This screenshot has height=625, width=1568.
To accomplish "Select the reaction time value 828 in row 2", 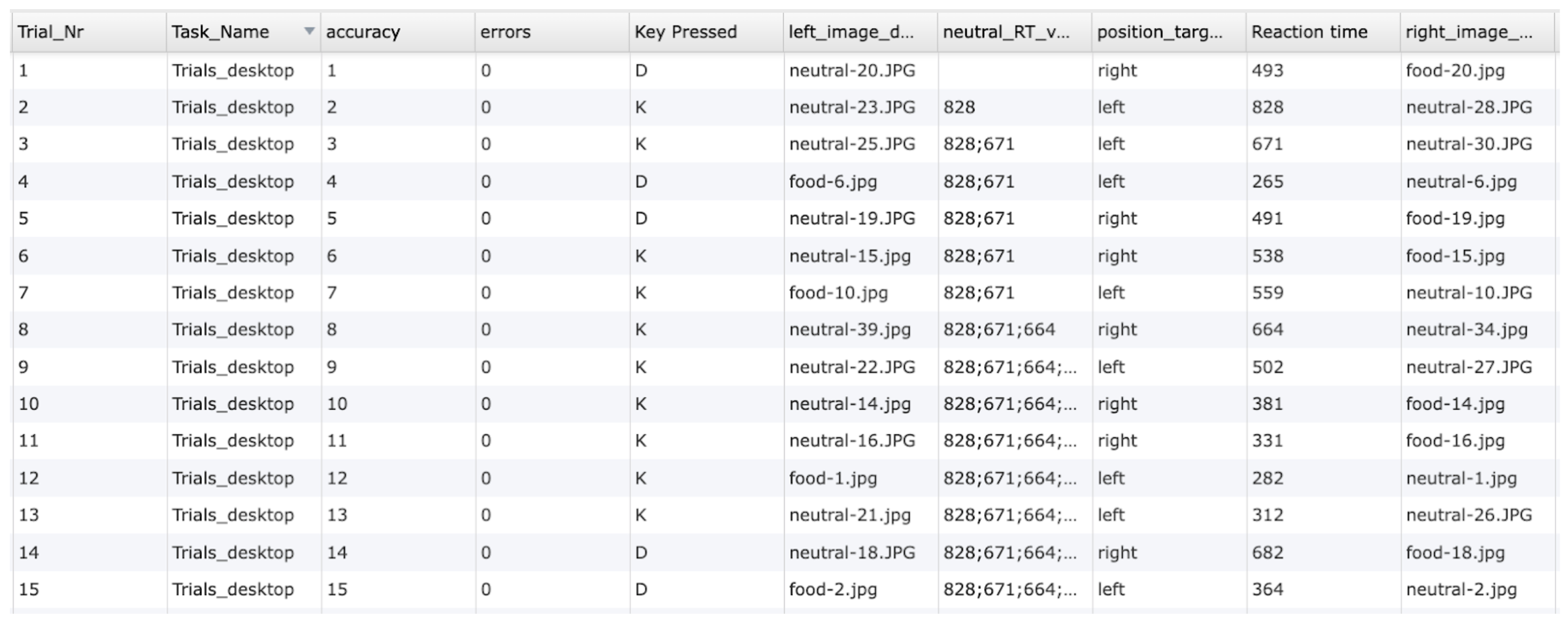I will [x=1267, y=107].
